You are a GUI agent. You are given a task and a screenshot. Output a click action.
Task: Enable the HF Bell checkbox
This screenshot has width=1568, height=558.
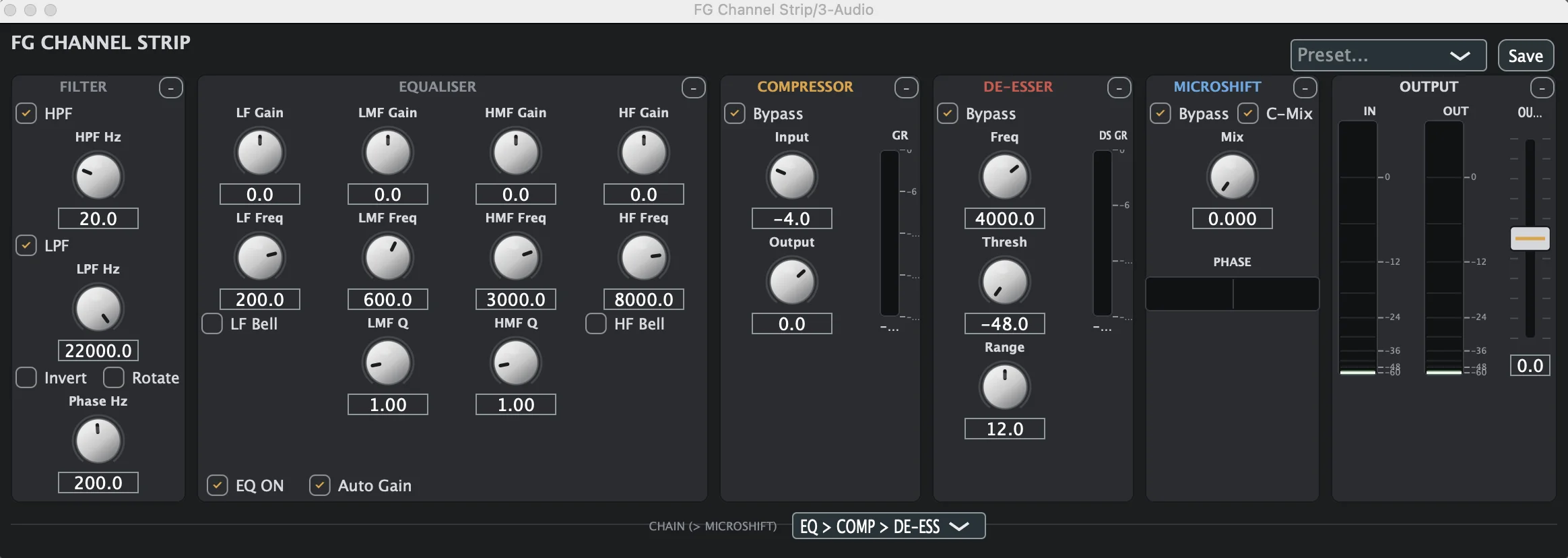pyautogui.click(x=596, y=323)
